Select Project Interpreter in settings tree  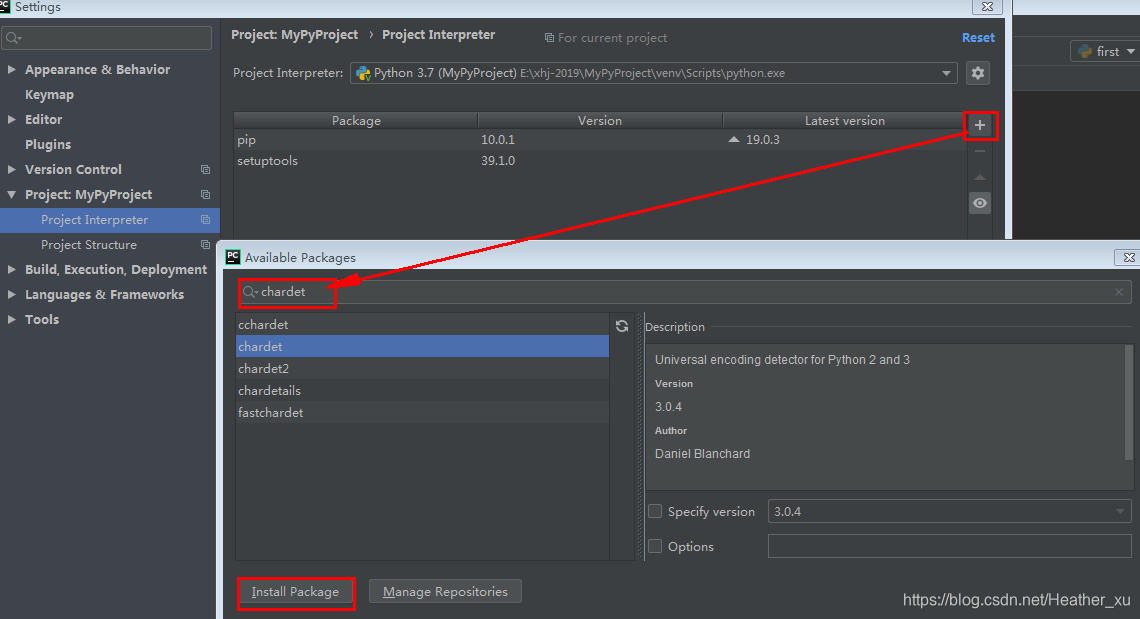pos(109,220)
